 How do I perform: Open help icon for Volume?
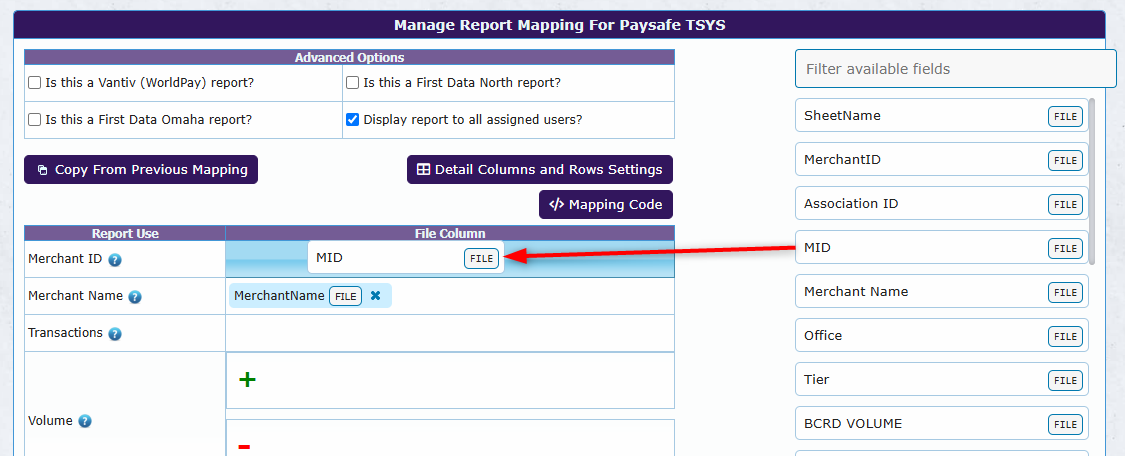pyautogui.click(x=85, y=421)
